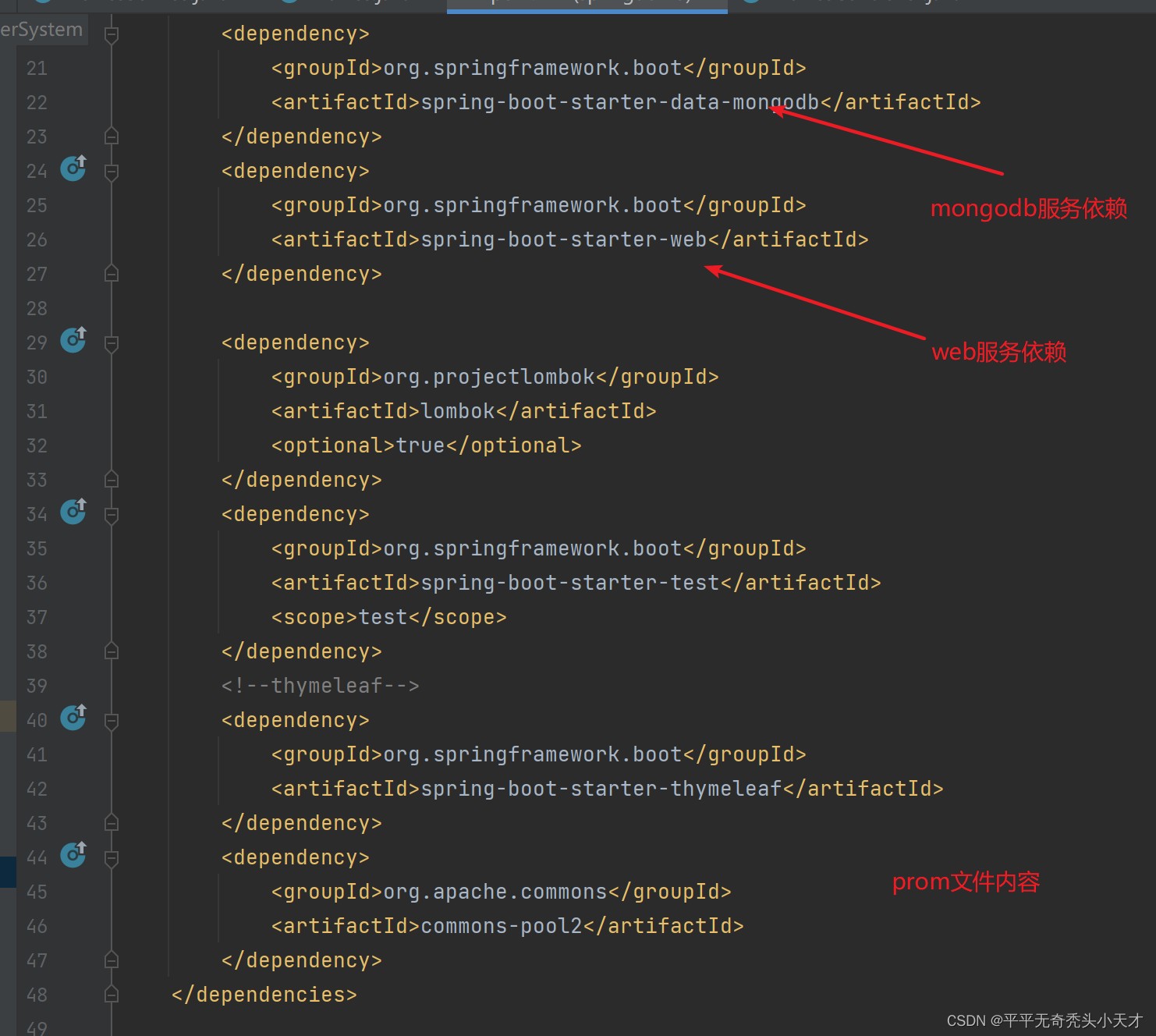Click the optional true line
Screen dimensions: 1156x1036
pos(426,445)
